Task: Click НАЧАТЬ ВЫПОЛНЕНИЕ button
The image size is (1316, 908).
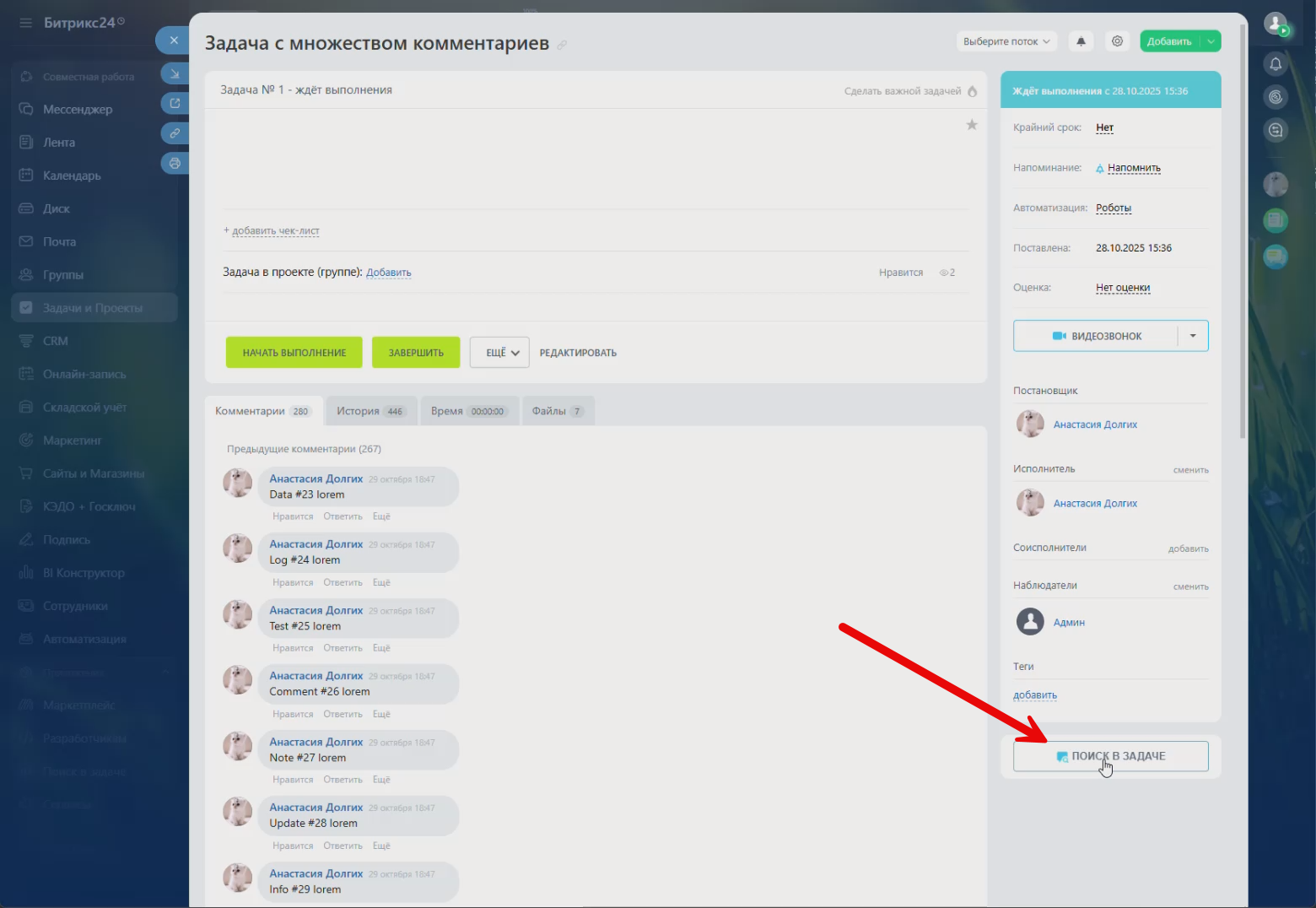Action: (294, 353)
